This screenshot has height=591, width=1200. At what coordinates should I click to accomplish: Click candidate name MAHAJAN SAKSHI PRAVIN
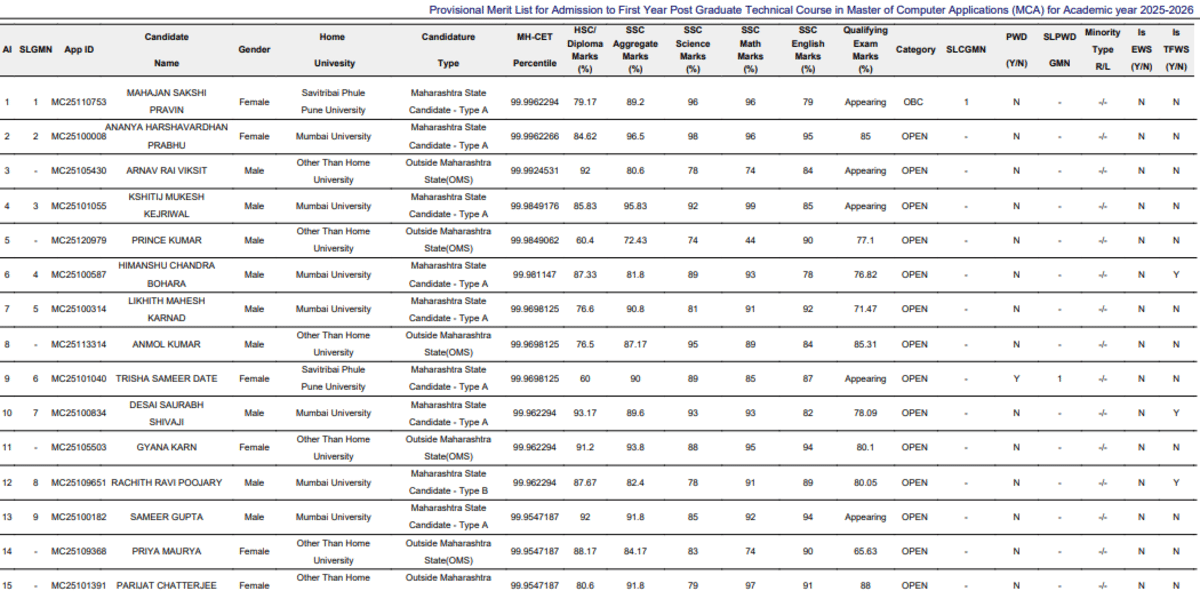pyautogui.click(x=167, y=101)
